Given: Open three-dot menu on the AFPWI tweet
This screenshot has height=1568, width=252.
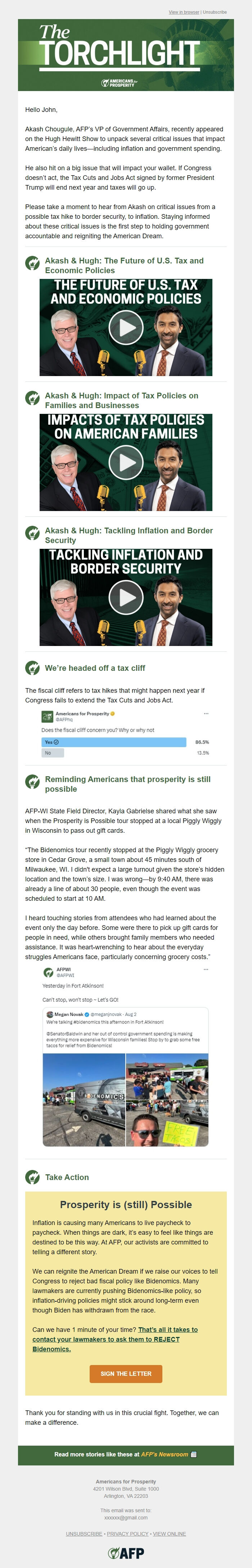Looking at the screenshot, I should coord(206,969).
